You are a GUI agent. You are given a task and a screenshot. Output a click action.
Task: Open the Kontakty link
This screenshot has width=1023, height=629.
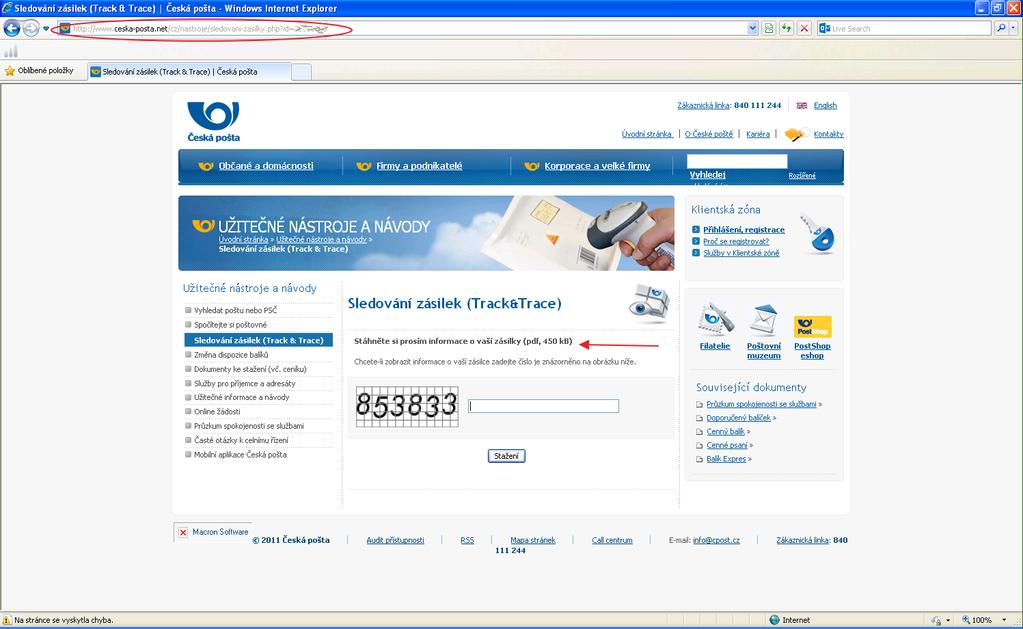pyautogui.click(x=829, y=134)
